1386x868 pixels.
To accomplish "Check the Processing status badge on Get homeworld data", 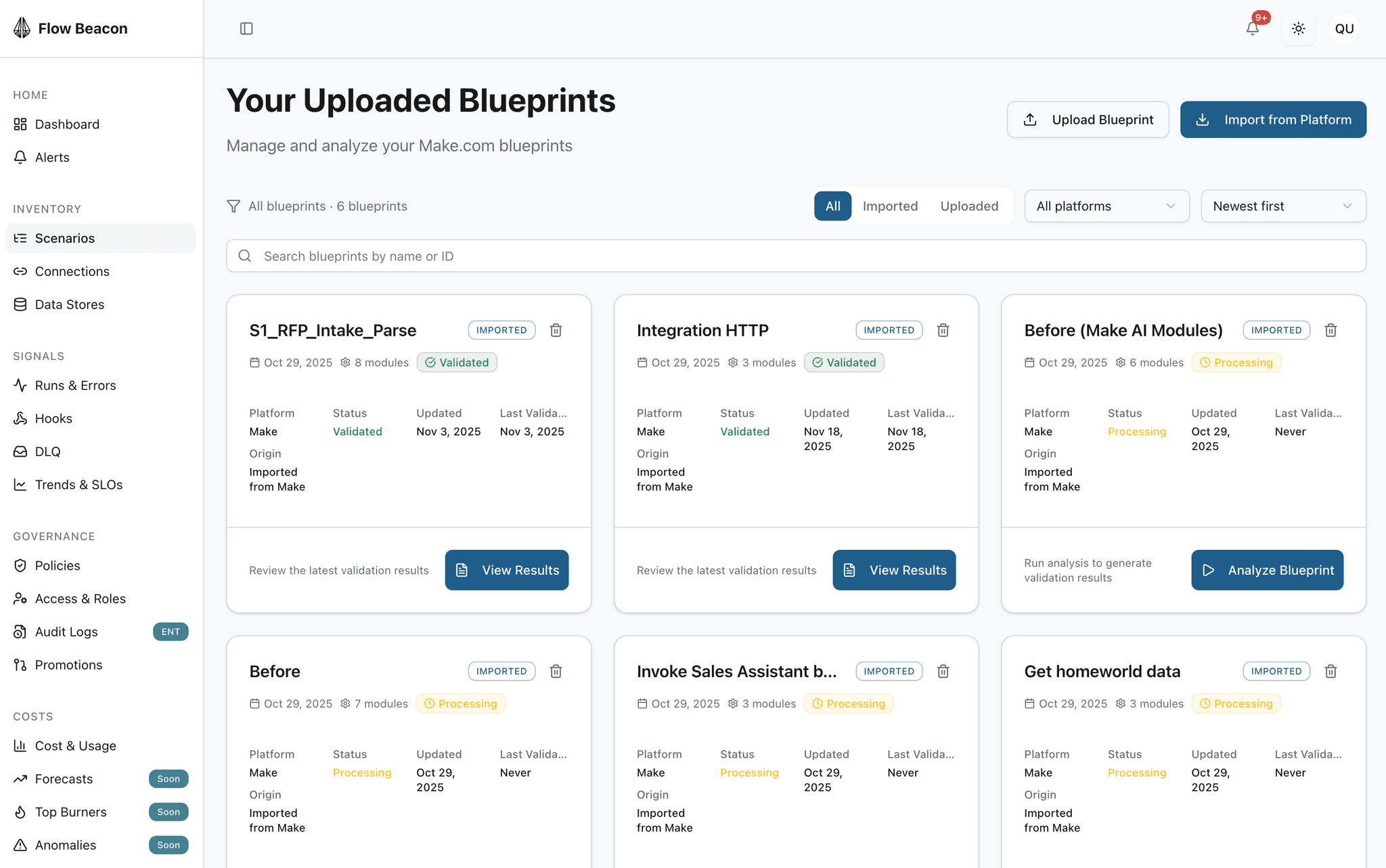I will [1236, 703].
